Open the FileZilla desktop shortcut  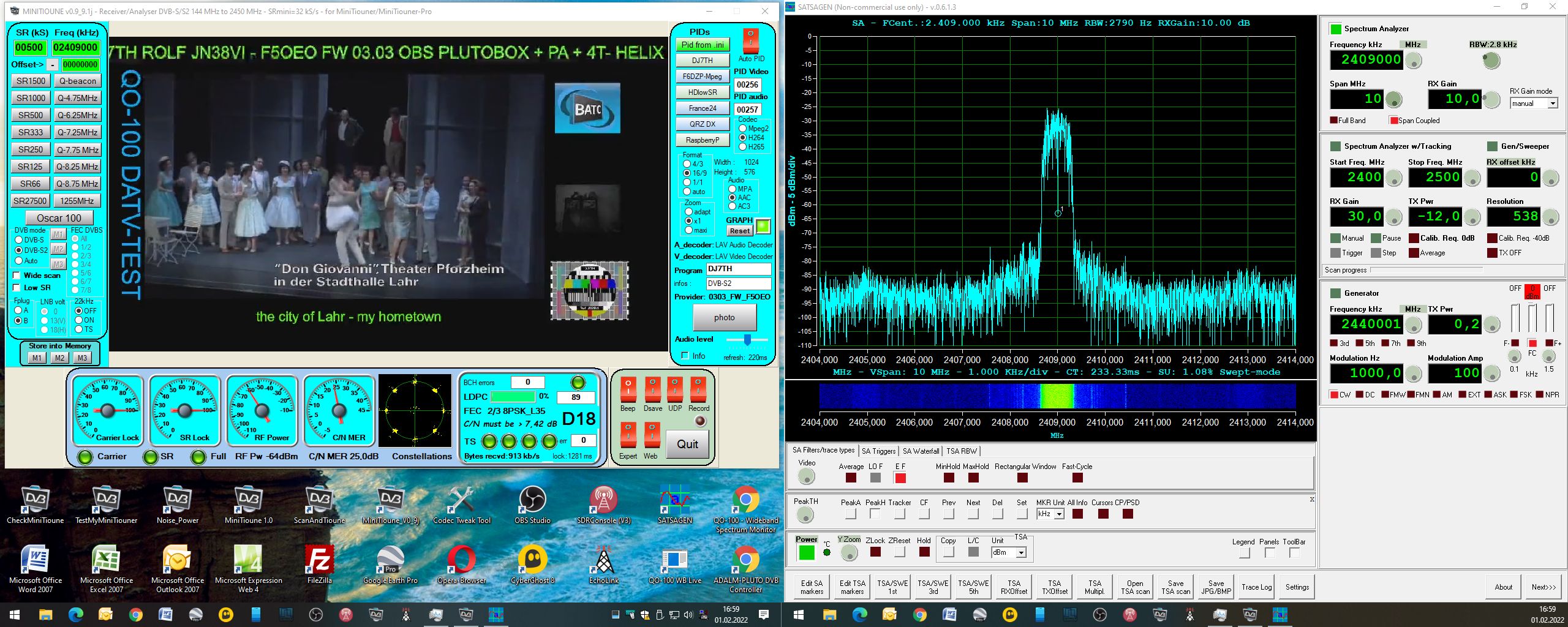click(319, 560)
